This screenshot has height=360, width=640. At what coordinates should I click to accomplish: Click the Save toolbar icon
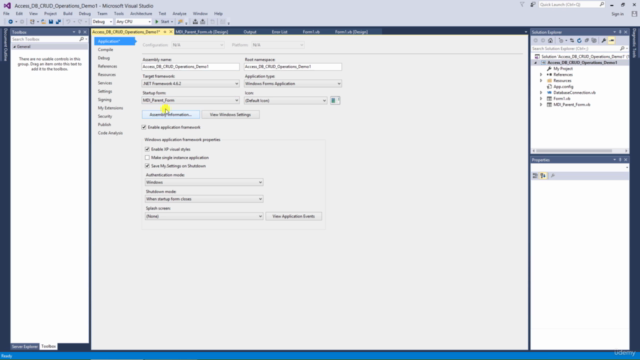(x=51, y=22)
